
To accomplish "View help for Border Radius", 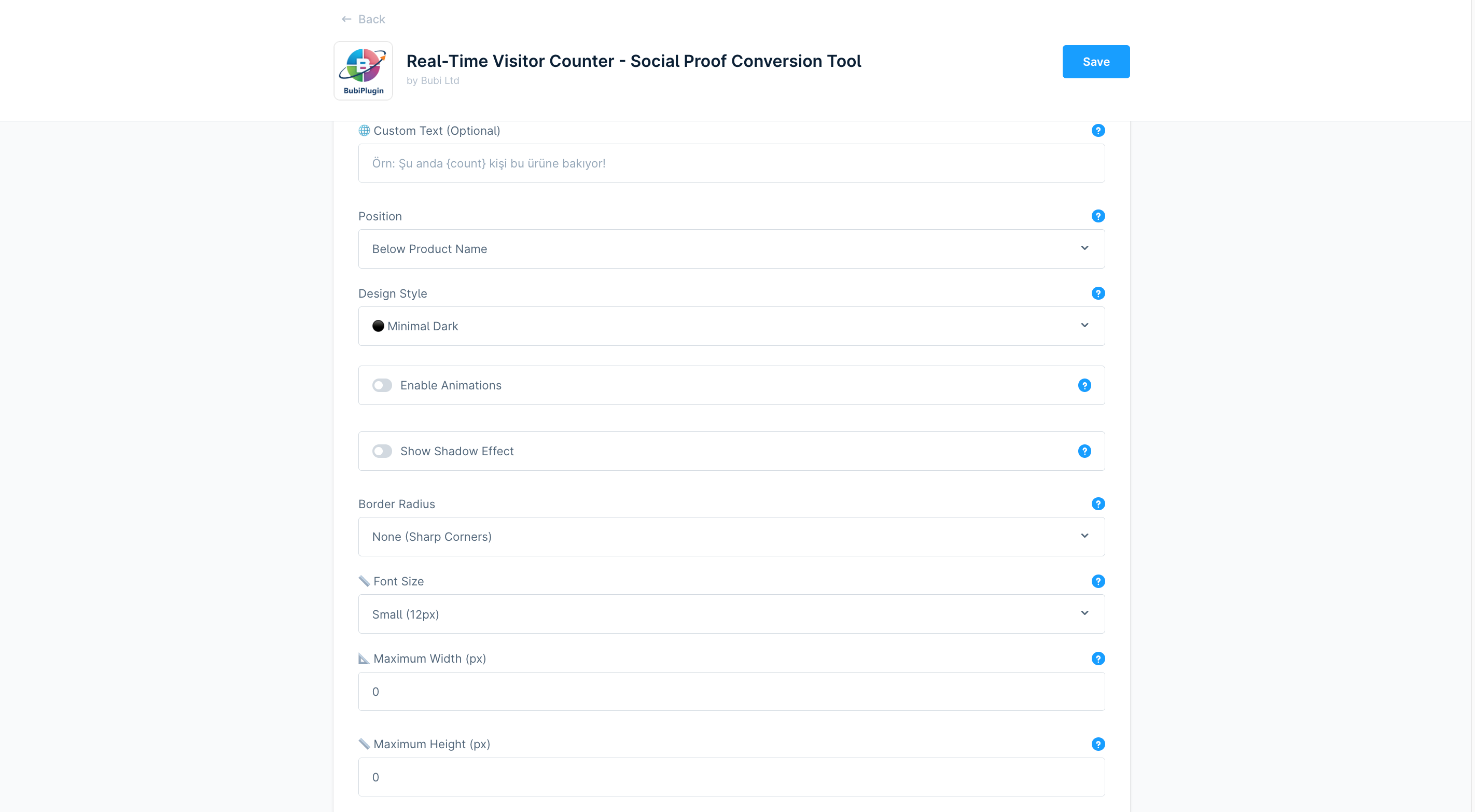I will pos(1097,504).
